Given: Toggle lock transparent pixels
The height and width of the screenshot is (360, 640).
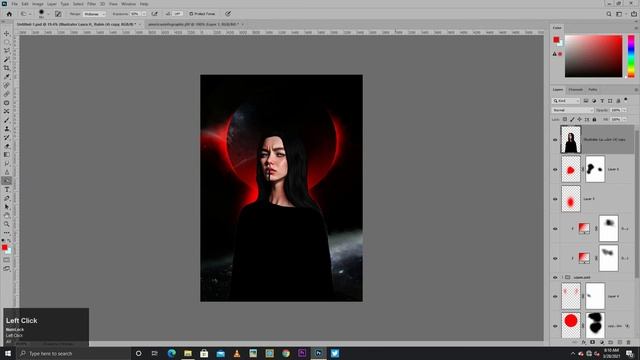Looking at the screenshot, I should (x=564, y=119).
